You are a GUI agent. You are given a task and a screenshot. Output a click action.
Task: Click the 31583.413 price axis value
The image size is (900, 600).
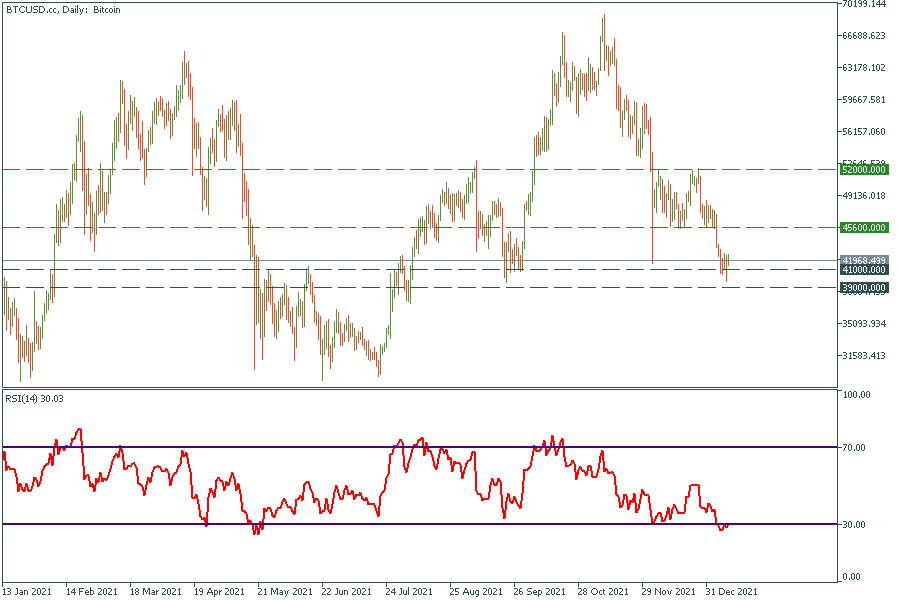(x=864, y=356)
